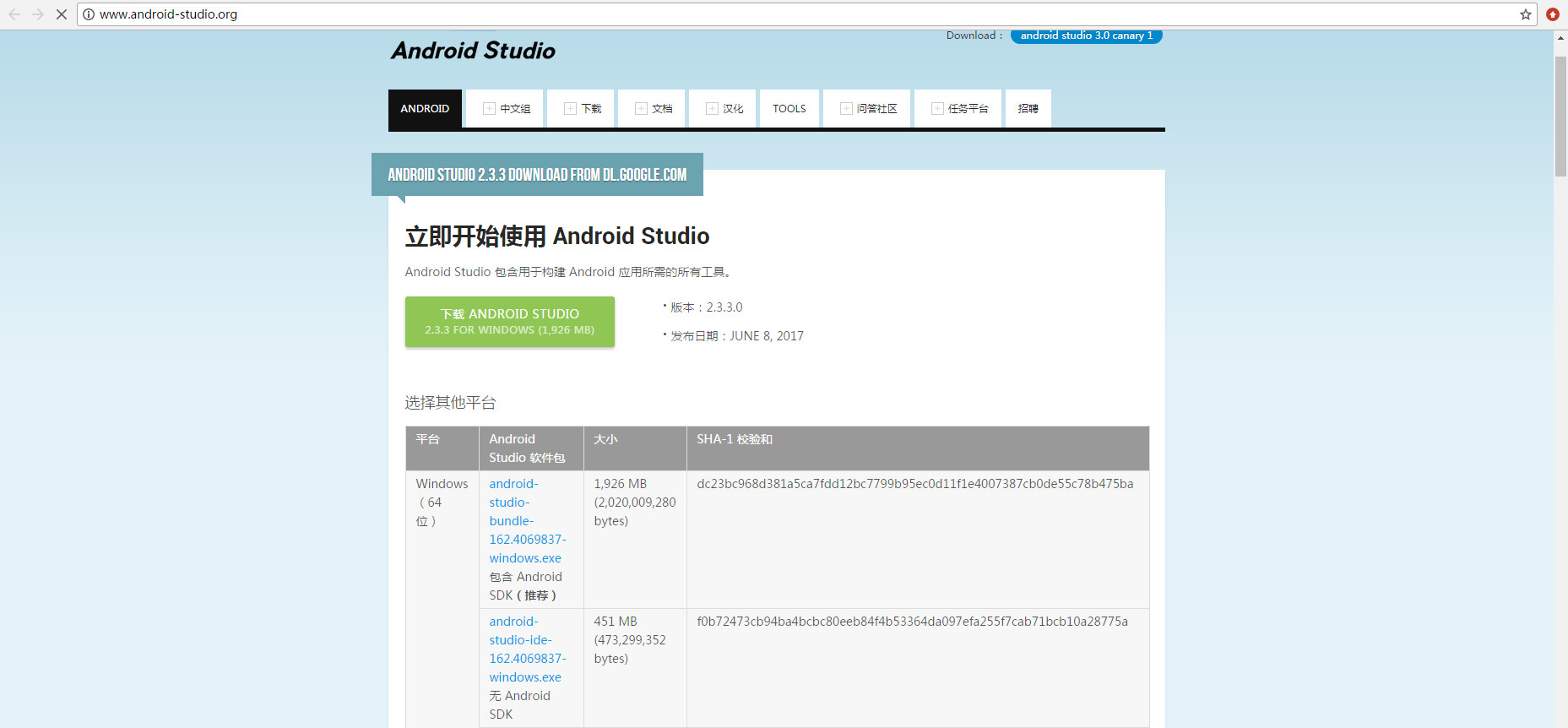Expand the 中文组 menu plus icon
1568x728 pixels.
click(489, 109)
